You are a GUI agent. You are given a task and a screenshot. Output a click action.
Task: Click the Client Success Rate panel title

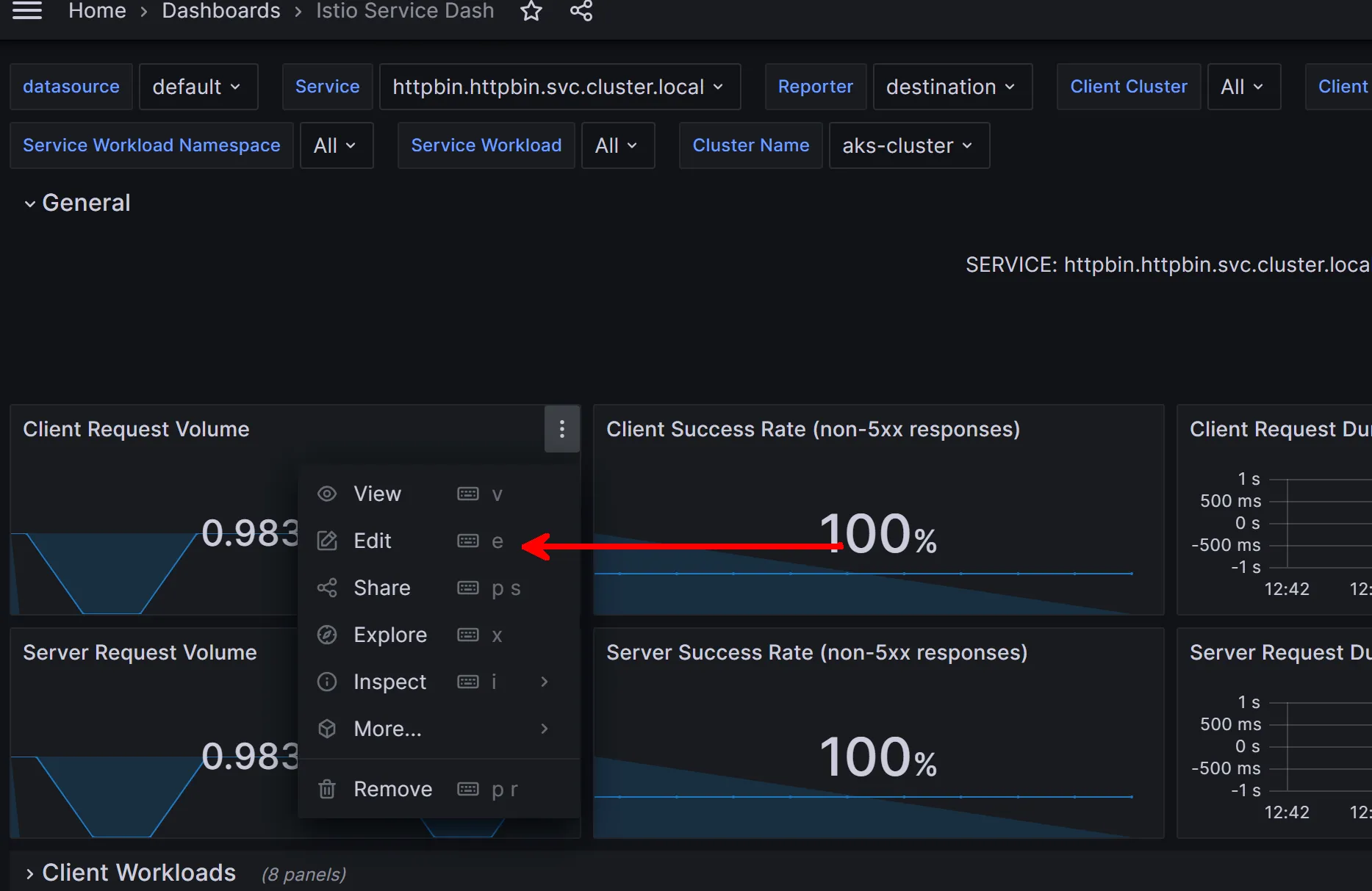point(812,429)
